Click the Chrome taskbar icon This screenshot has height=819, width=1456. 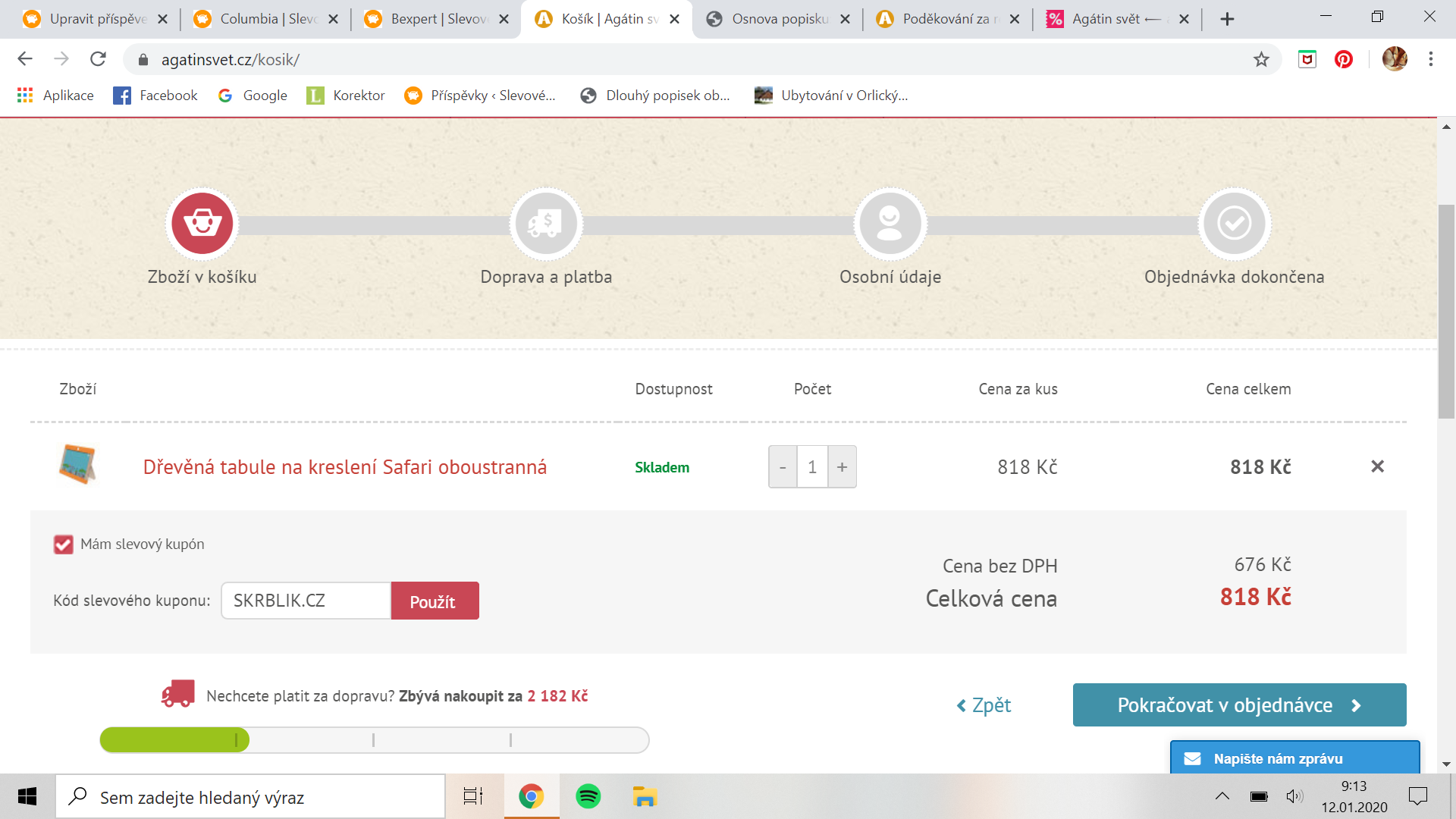(531, 796)
